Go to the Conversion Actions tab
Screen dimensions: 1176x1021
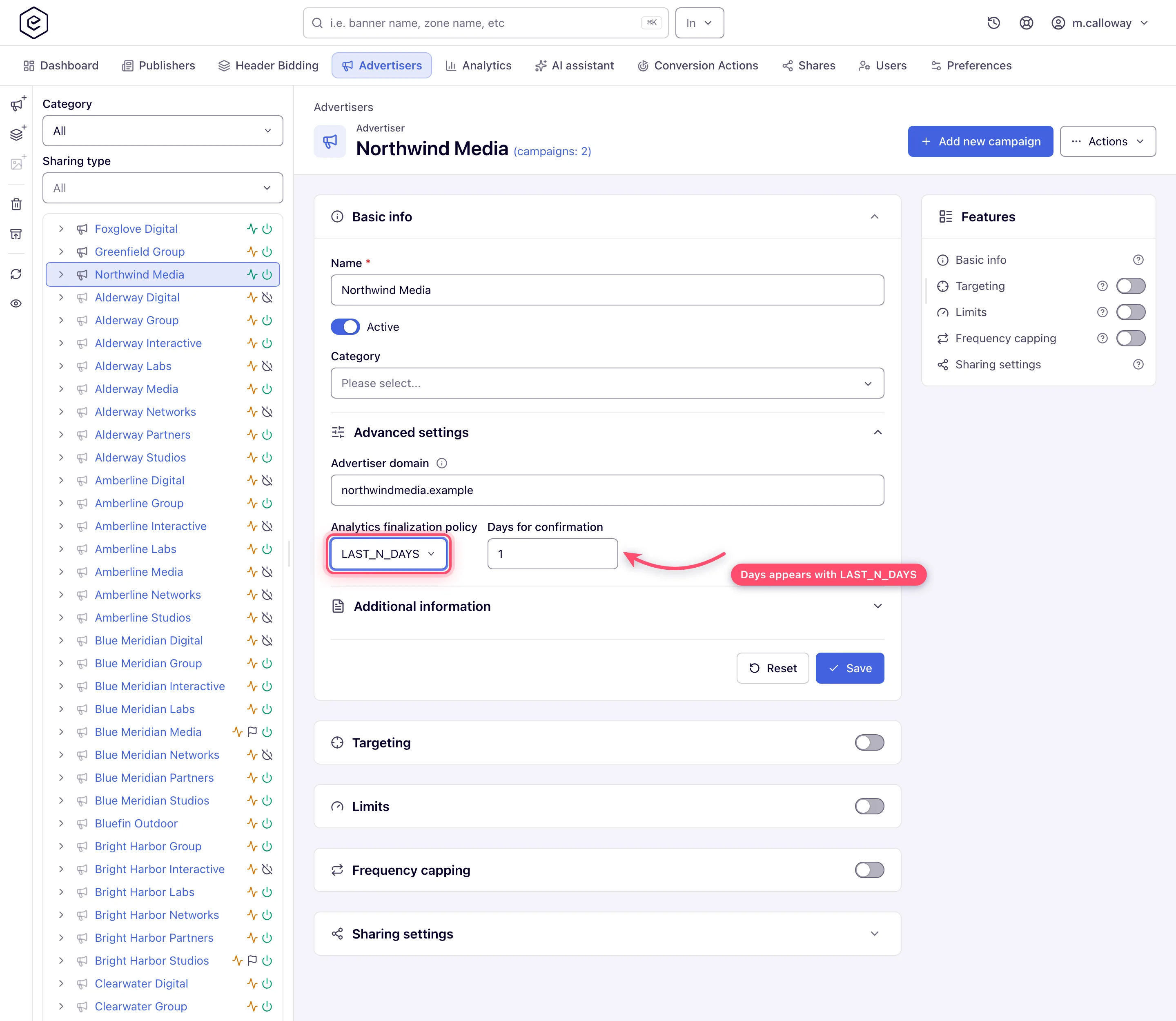coord(698,65)
